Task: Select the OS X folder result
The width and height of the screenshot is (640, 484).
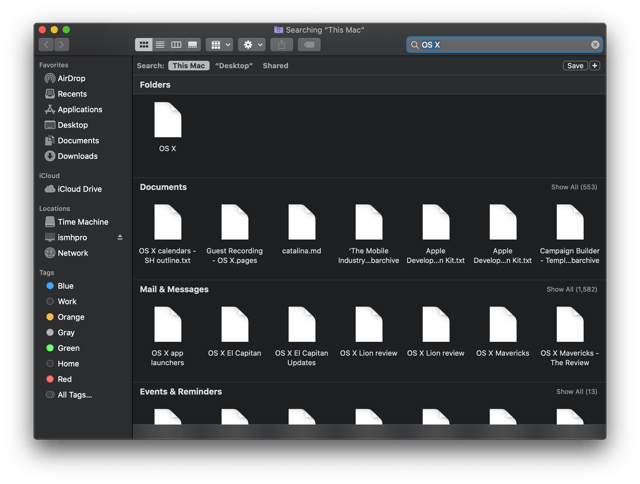Action: coord(167,127)
